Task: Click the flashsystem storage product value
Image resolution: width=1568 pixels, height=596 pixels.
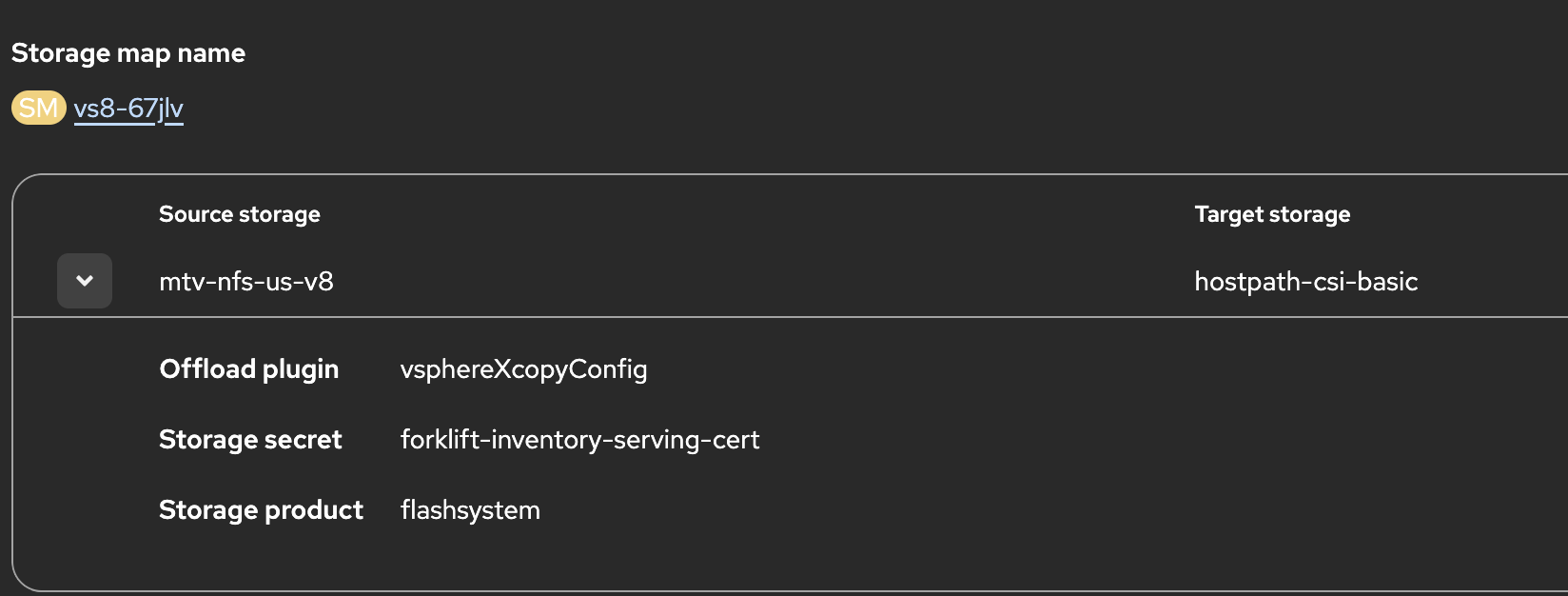Action: [x=470, y=510]
